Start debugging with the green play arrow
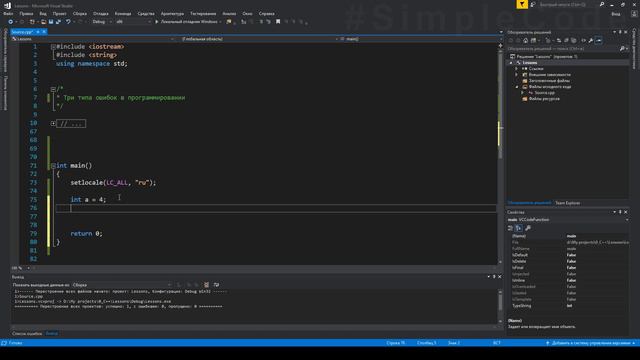The width and height of the screenshot is (640, 360). pyautogui.click(x=156, y=22)
